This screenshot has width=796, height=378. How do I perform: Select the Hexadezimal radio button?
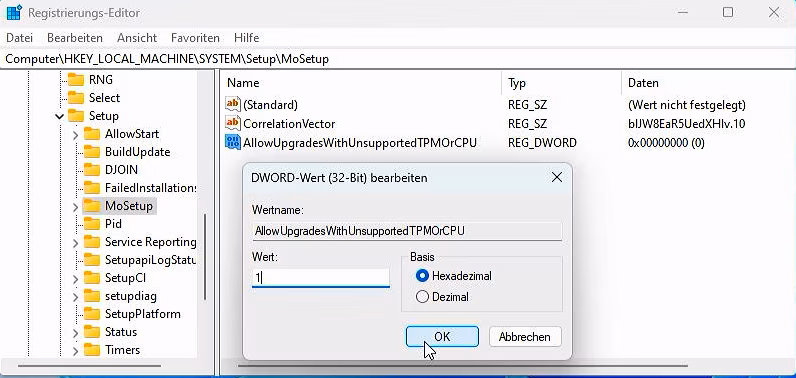click(422, 276)
